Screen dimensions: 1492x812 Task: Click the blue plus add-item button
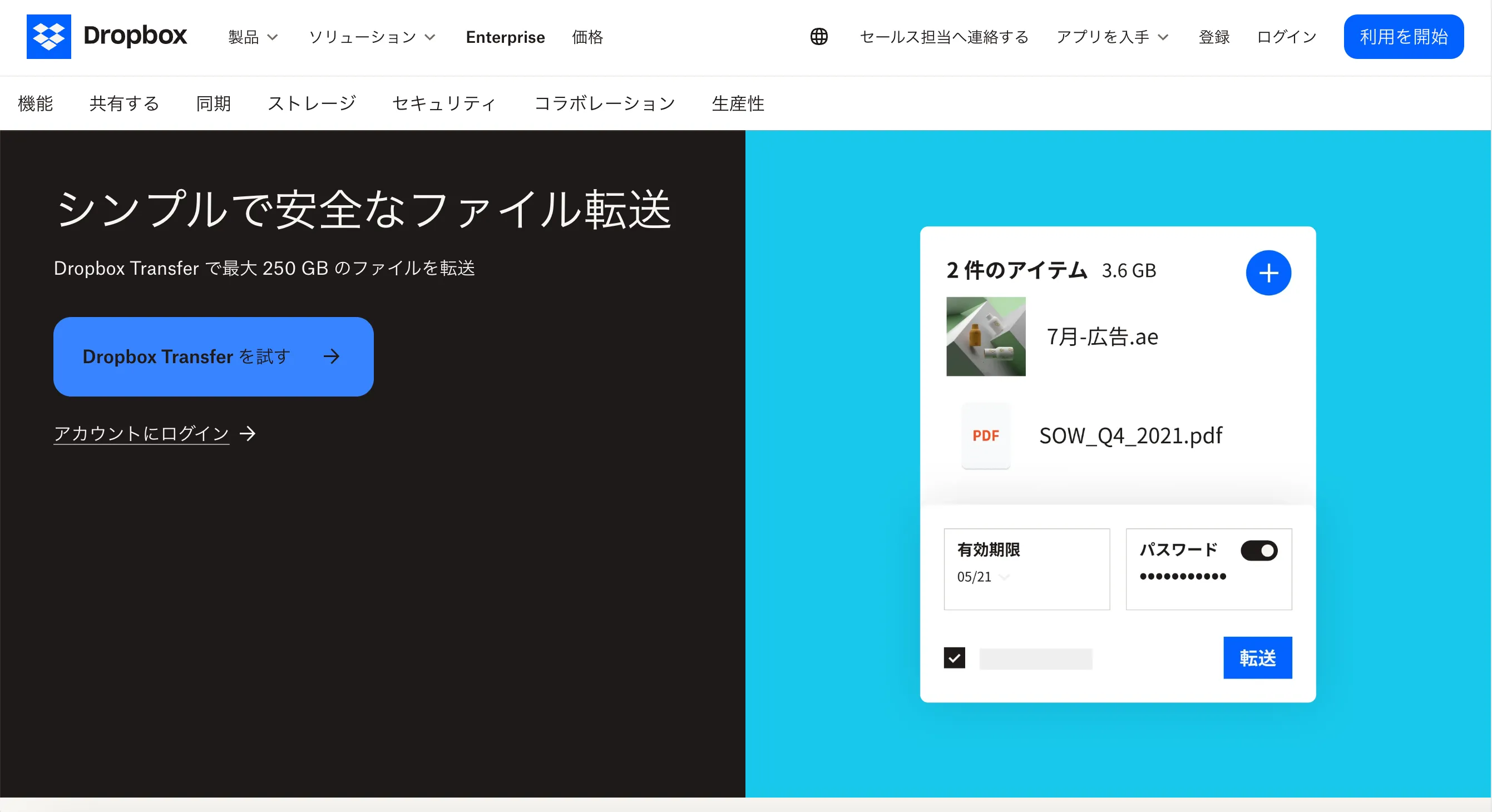click(x=1268, y=273)
